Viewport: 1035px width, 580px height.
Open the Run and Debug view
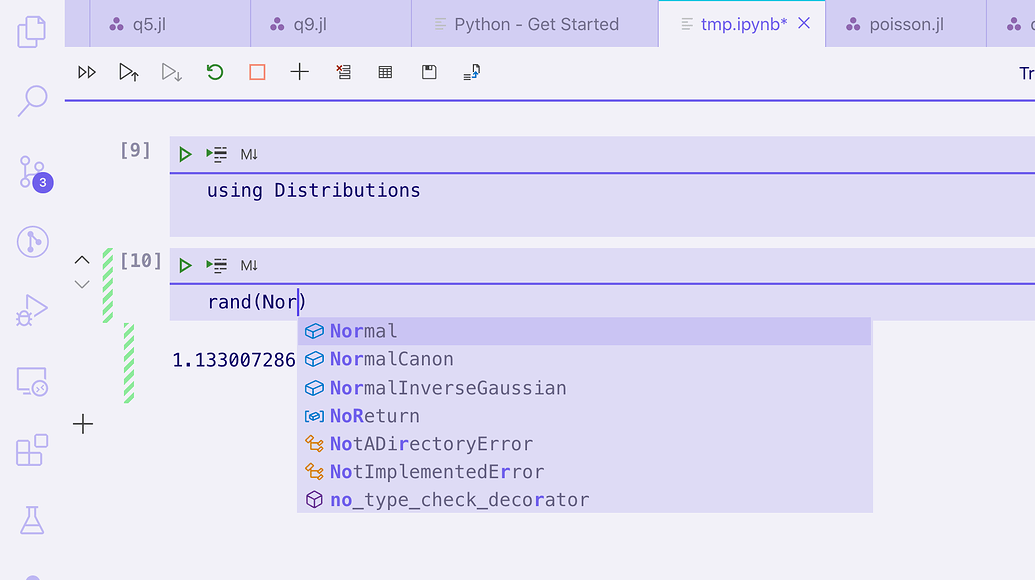click(32, 310)
